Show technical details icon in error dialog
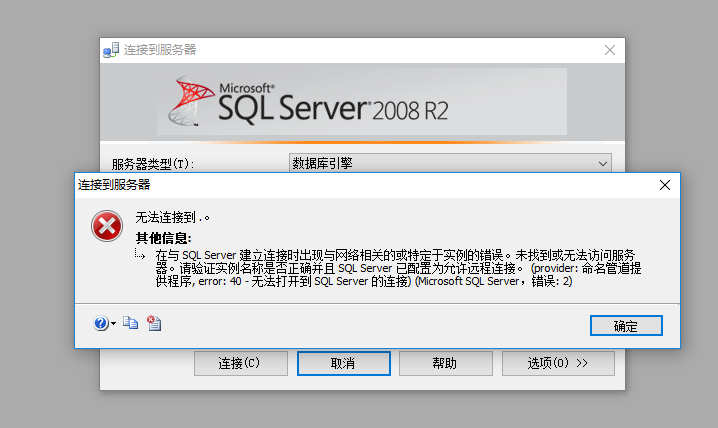The width and height of the screenshot is (718, 428). (154, 323)
